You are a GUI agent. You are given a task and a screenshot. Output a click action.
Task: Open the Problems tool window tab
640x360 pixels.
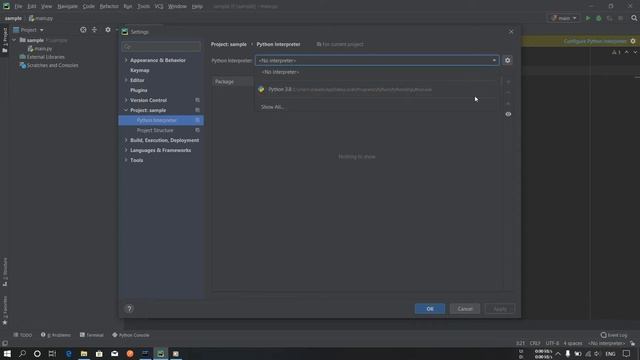tap(56, 335)
